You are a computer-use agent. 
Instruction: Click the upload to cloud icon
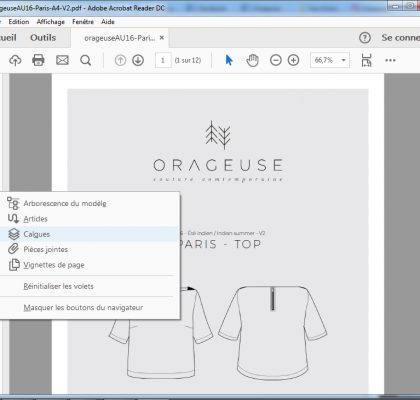point(15,60)
